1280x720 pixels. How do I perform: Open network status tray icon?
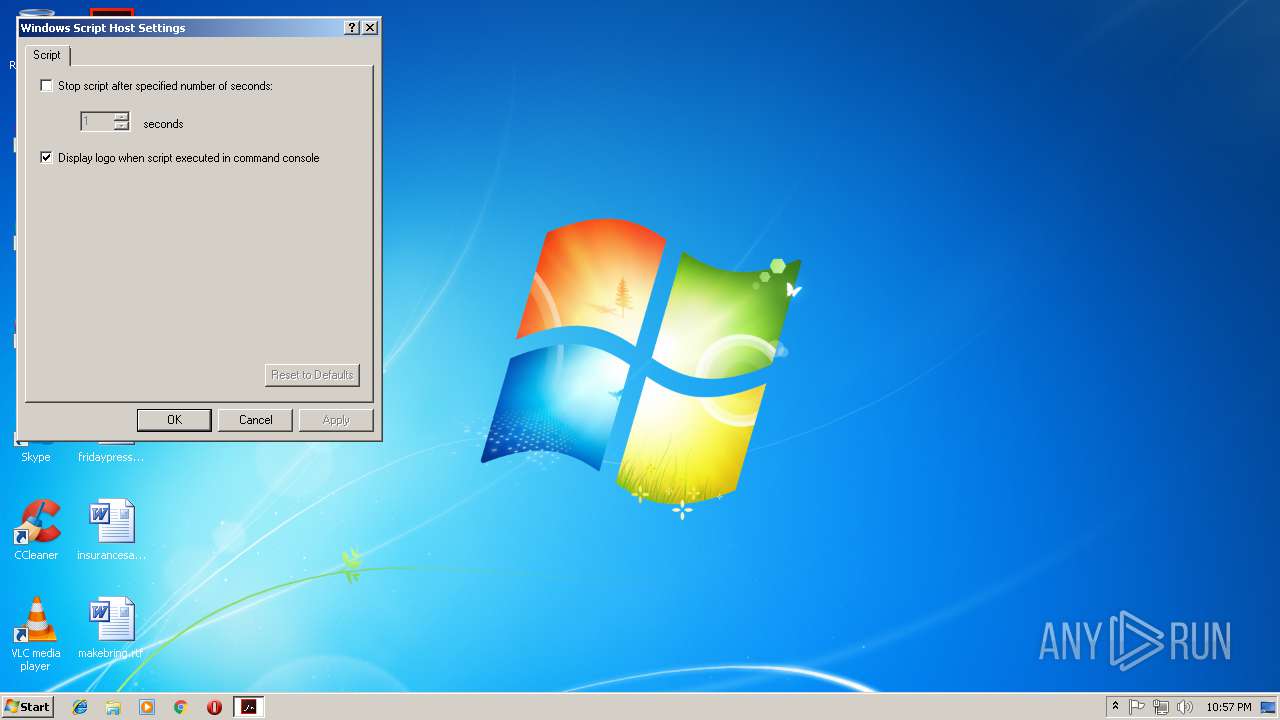pos(1161,707)
